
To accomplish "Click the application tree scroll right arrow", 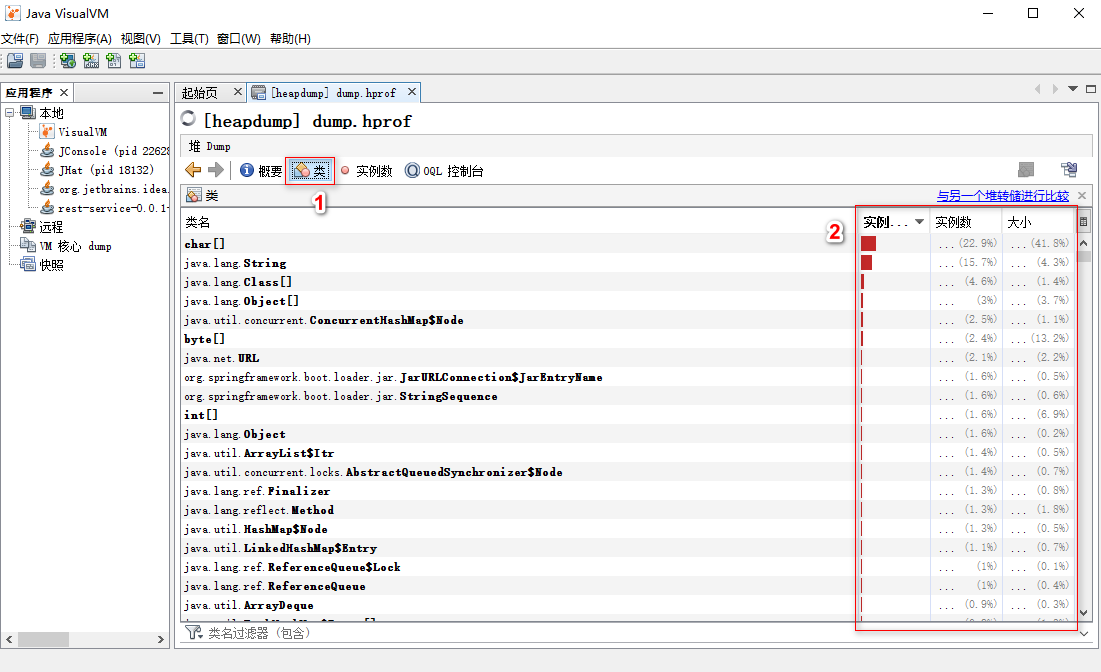I will point(161,640).
